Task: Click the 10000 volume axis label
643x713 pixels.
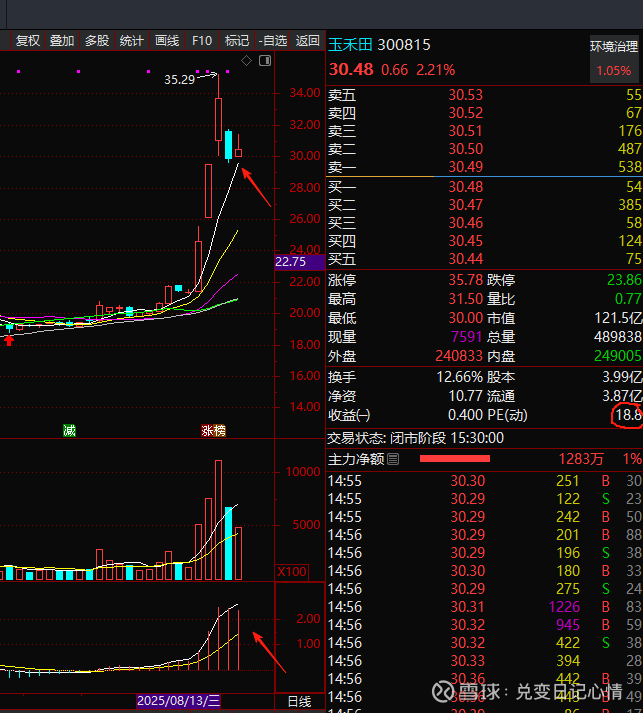Action: 303,472
